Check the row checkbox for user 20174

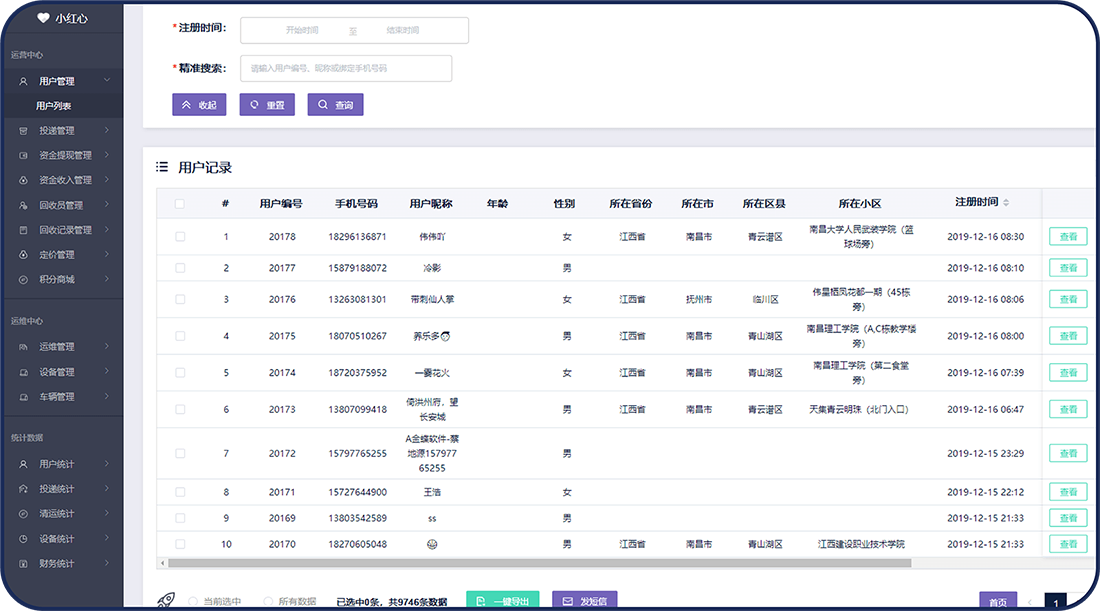180,372
